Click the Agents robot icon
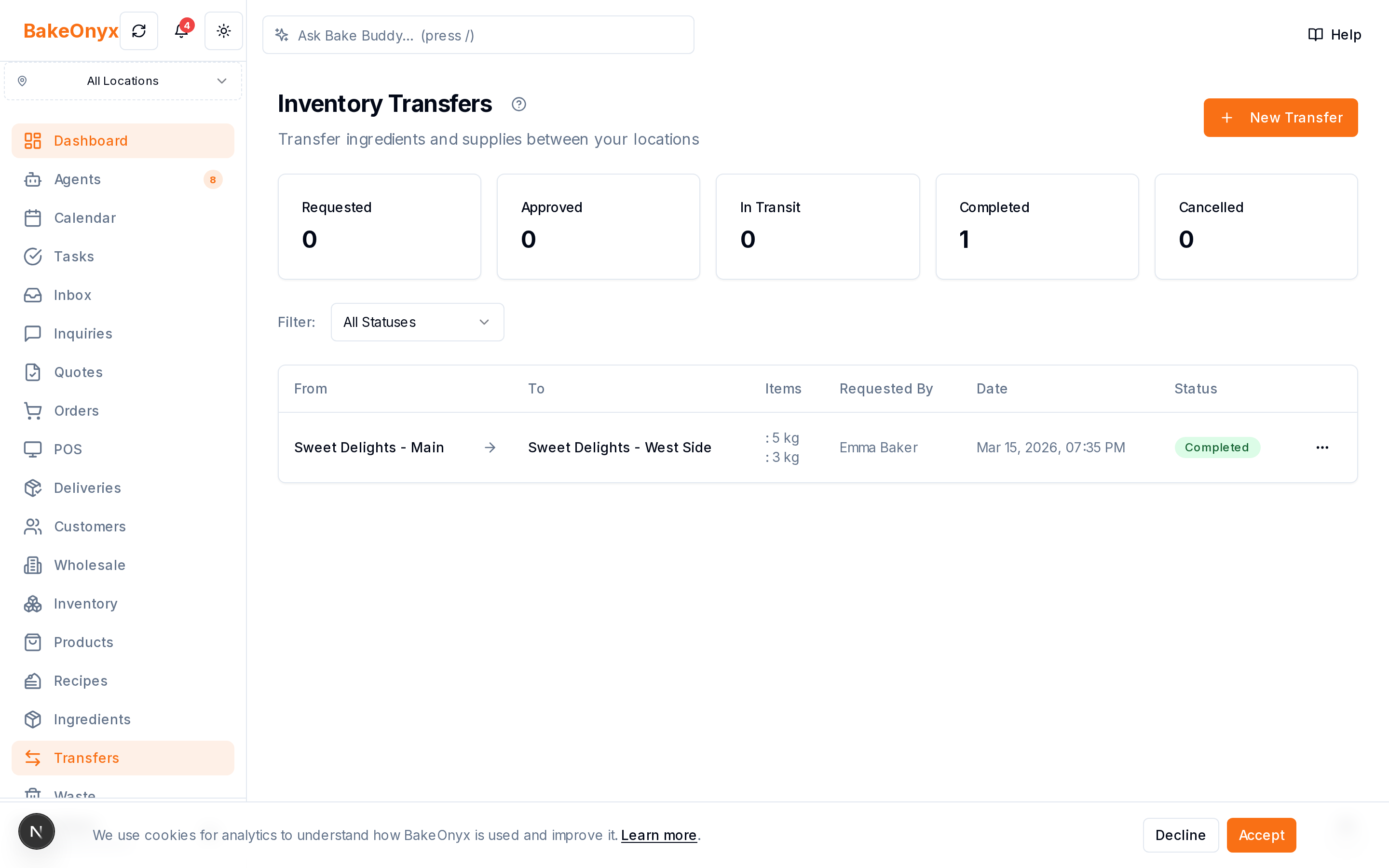1389x868 pixels. (33, 179)
